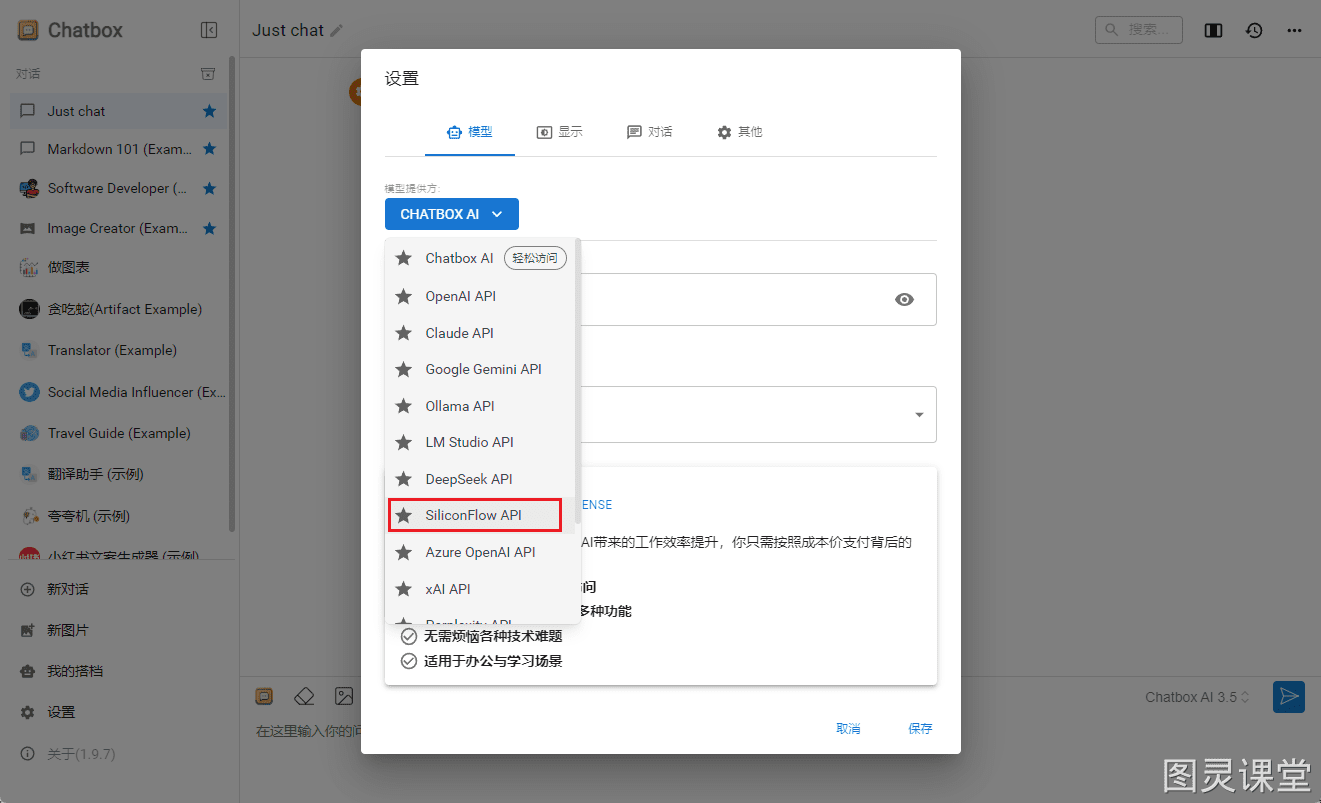Open Travel Guide (Example) conversation
The image size is (1321, 803).
[x=119, y=433]
